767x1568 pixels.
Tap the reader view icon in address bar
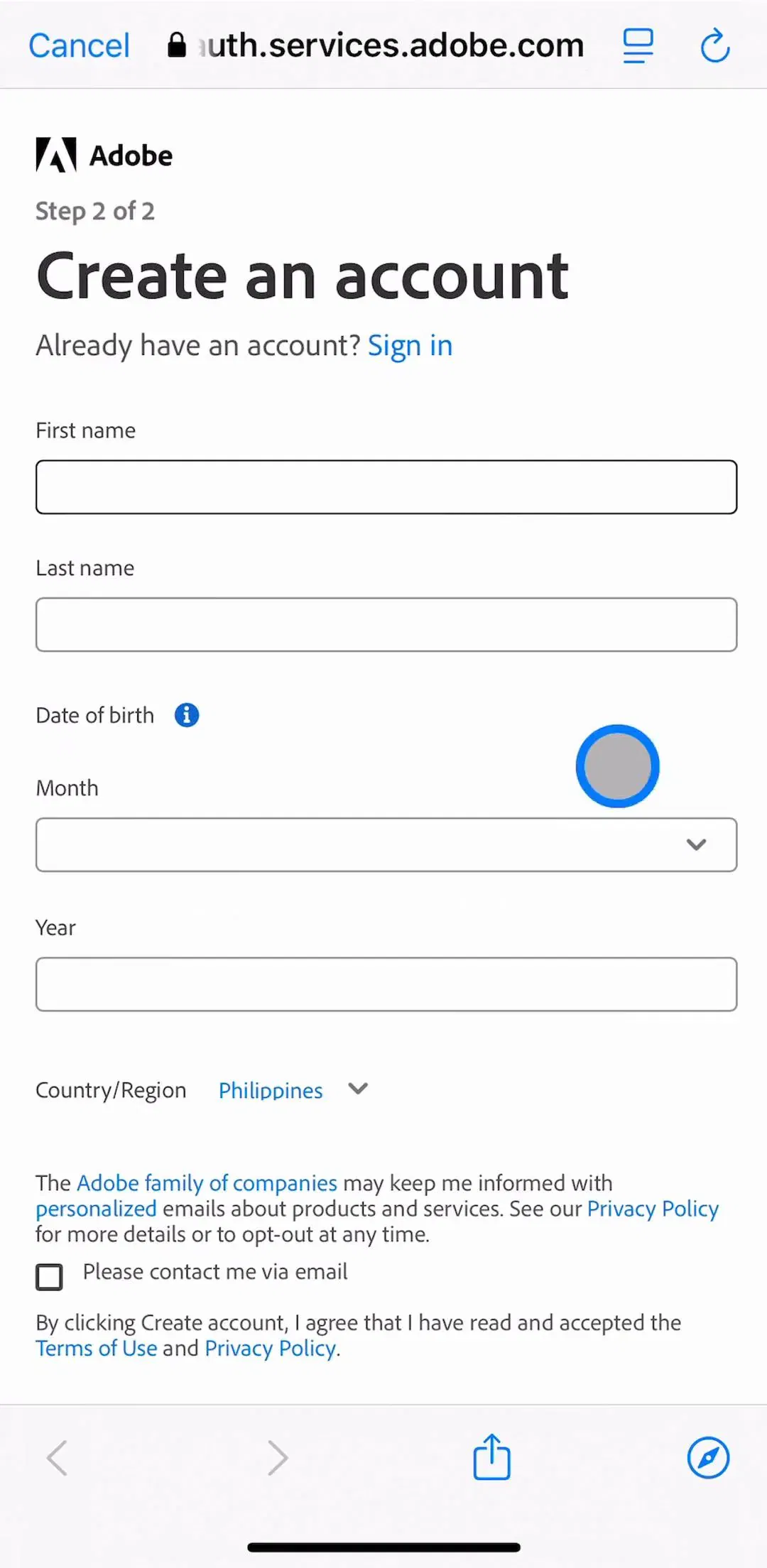click(x=638, y=46)
